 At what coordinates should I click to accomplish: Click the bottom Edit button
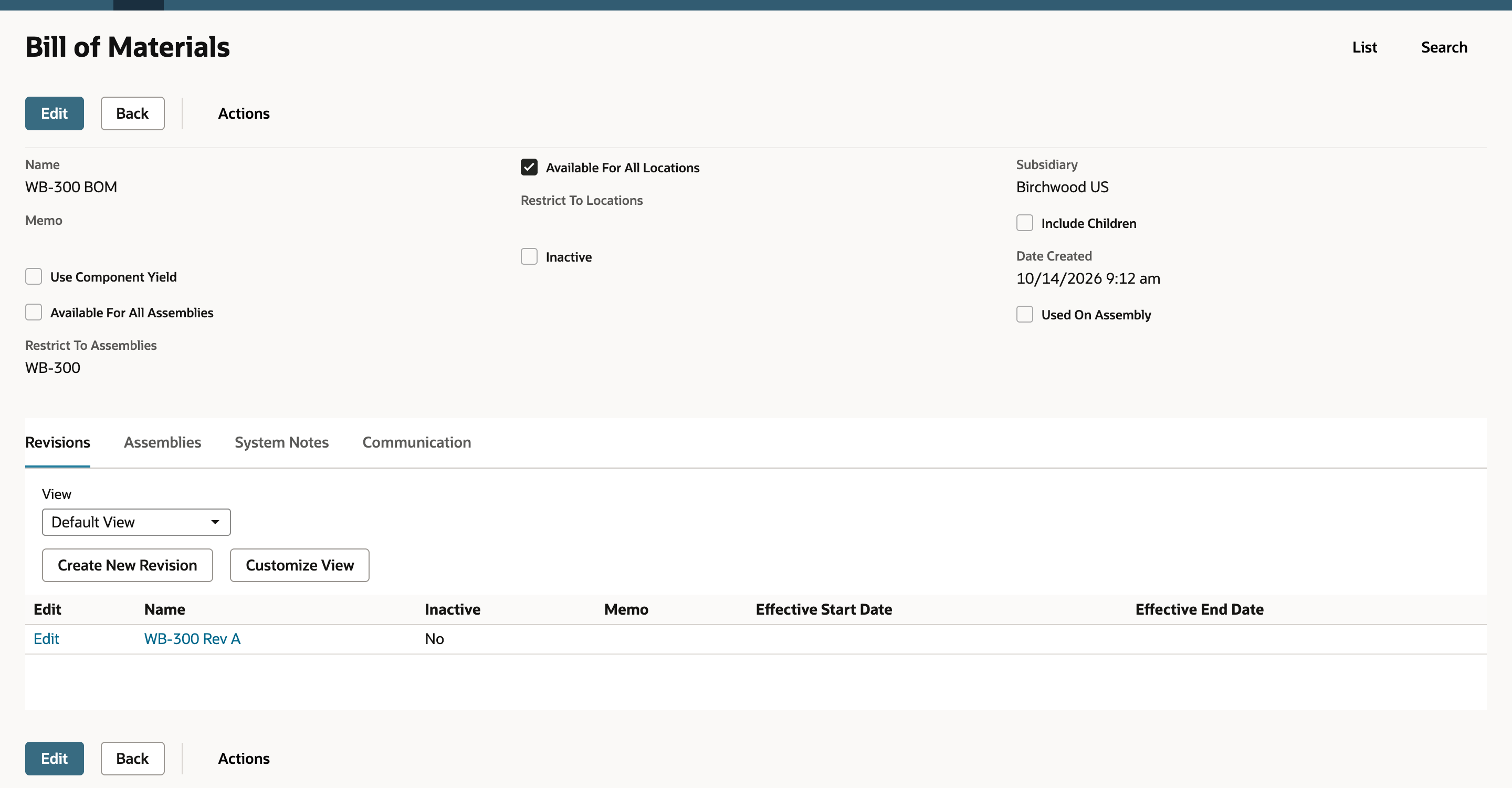tap(54, 758)
